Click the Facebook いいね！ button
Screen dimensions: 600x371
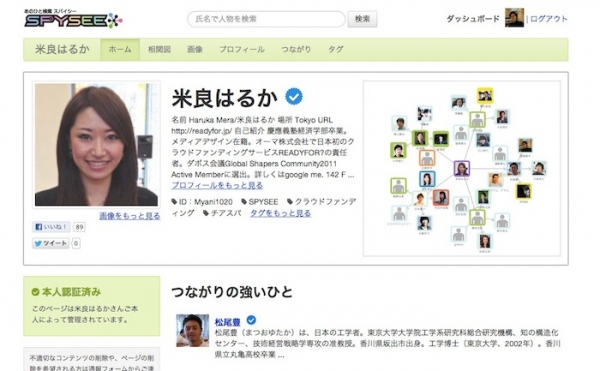51,227
